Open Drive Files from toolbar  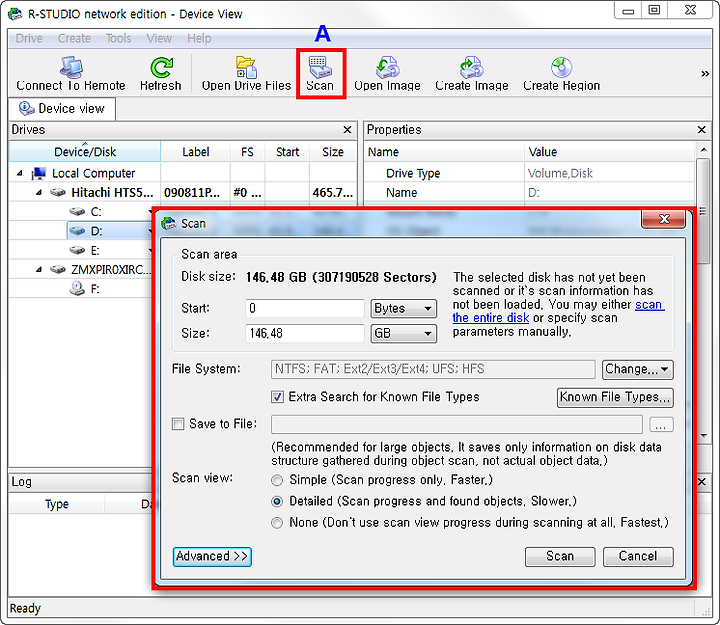click(x=247, y=73)
